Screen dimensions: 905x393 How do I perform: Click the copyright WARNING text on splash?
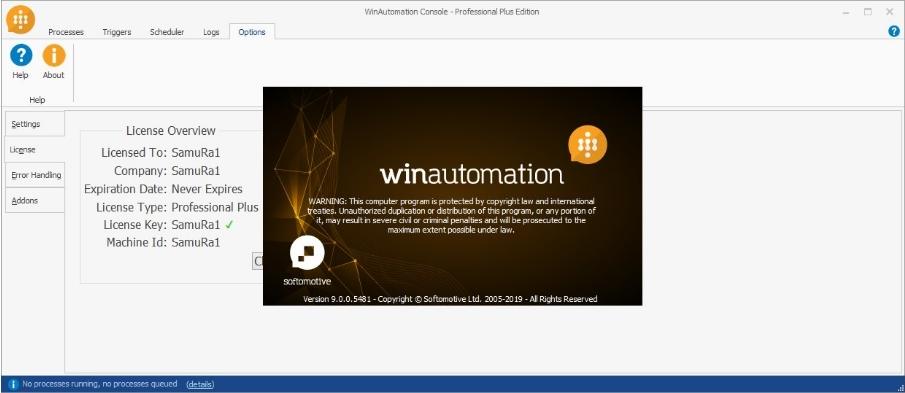coord(451,215)
